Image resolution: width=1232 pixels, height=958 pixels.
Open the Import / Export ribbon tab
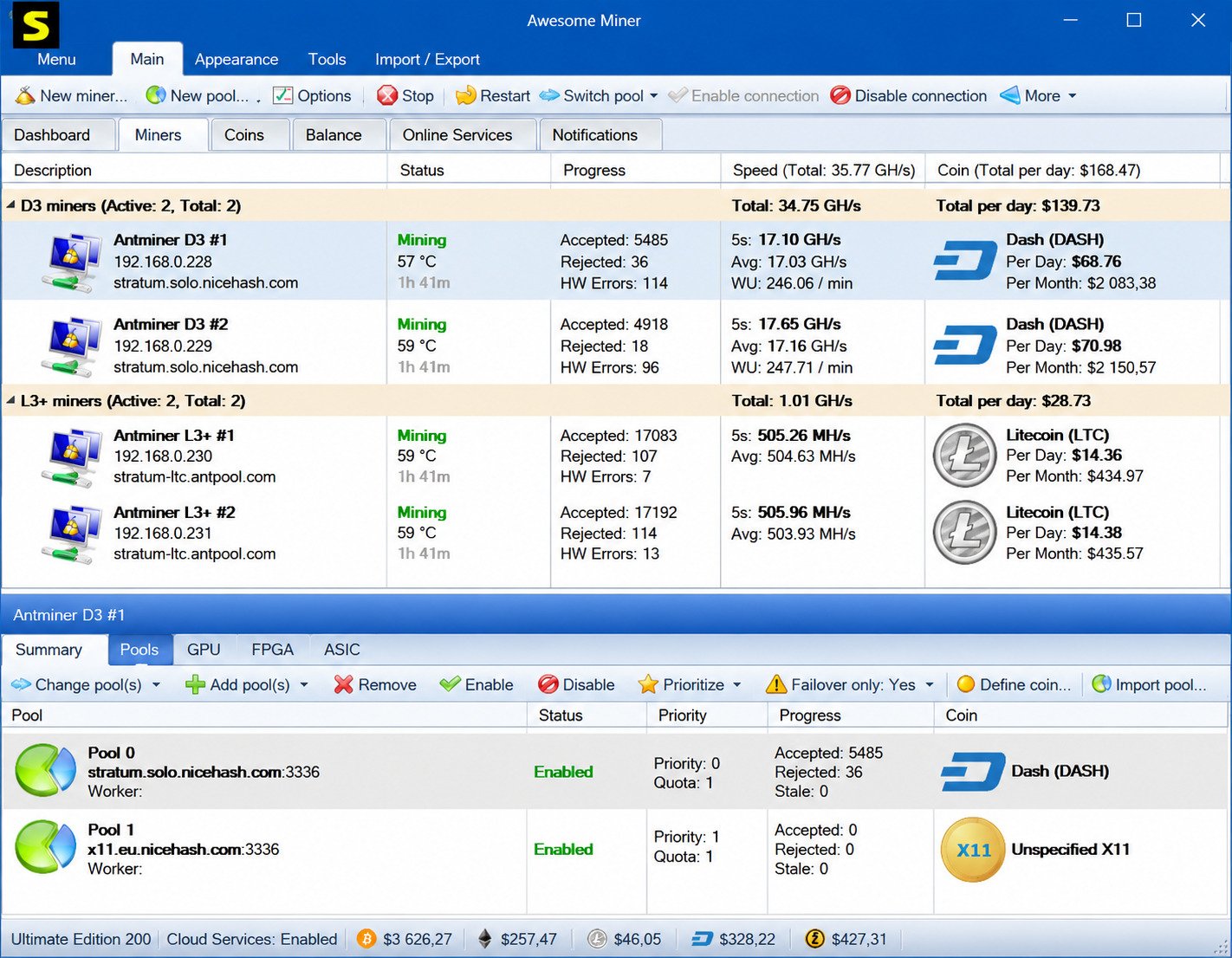tap(427, 59)
